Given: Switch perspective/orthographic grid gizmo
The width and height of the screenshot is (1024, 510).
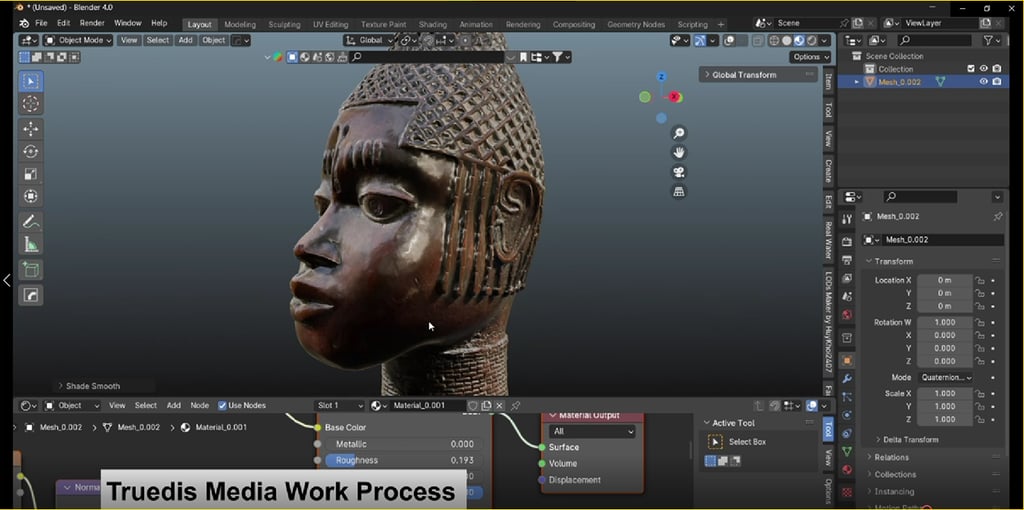Looking at the screenshot, I should tap(679, 192).
